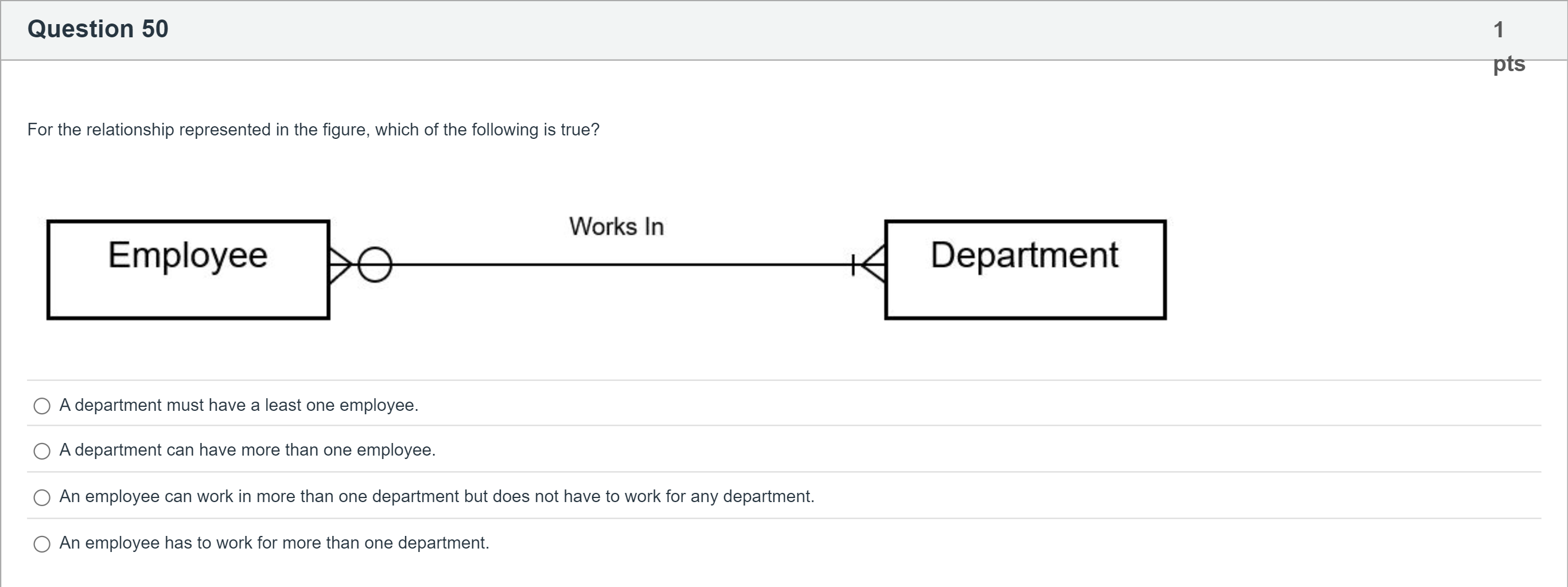
Task: Click answer text 'A department can have more than one employee.'
Action: coord(247,450)
